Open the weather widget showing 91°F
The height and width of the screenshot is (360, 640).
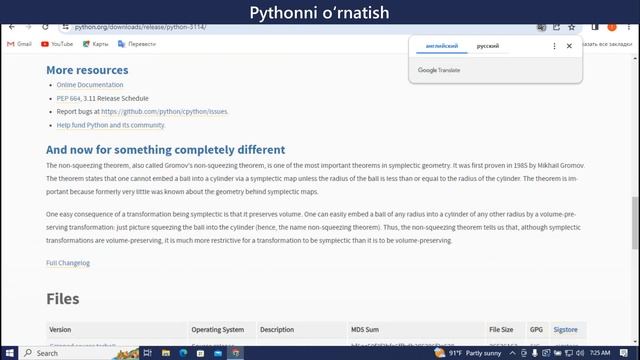(468, 353)
